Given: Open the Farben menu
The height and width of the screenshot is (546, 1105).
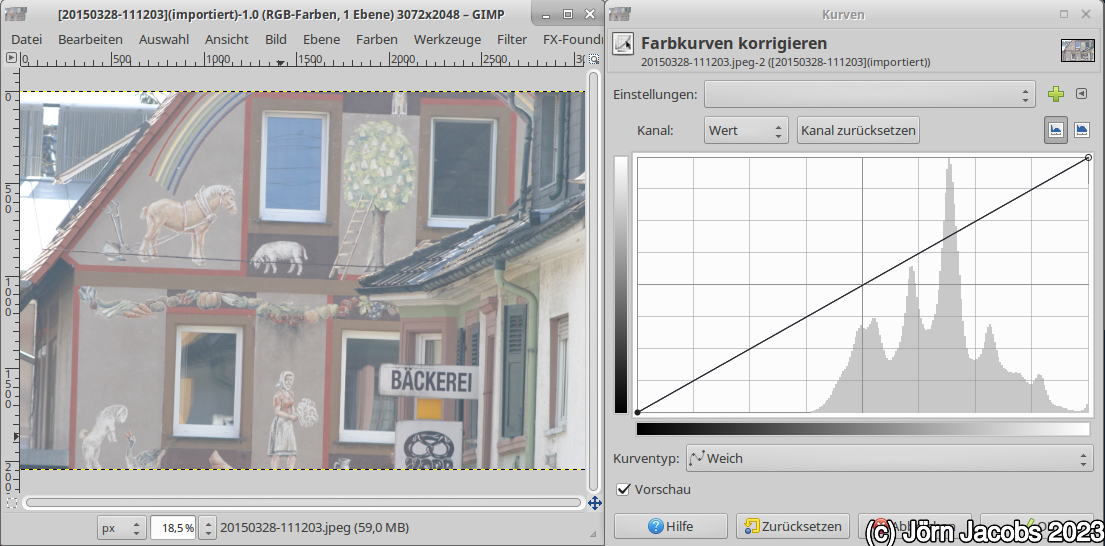Looking at the screenshot, I should 376,39.
